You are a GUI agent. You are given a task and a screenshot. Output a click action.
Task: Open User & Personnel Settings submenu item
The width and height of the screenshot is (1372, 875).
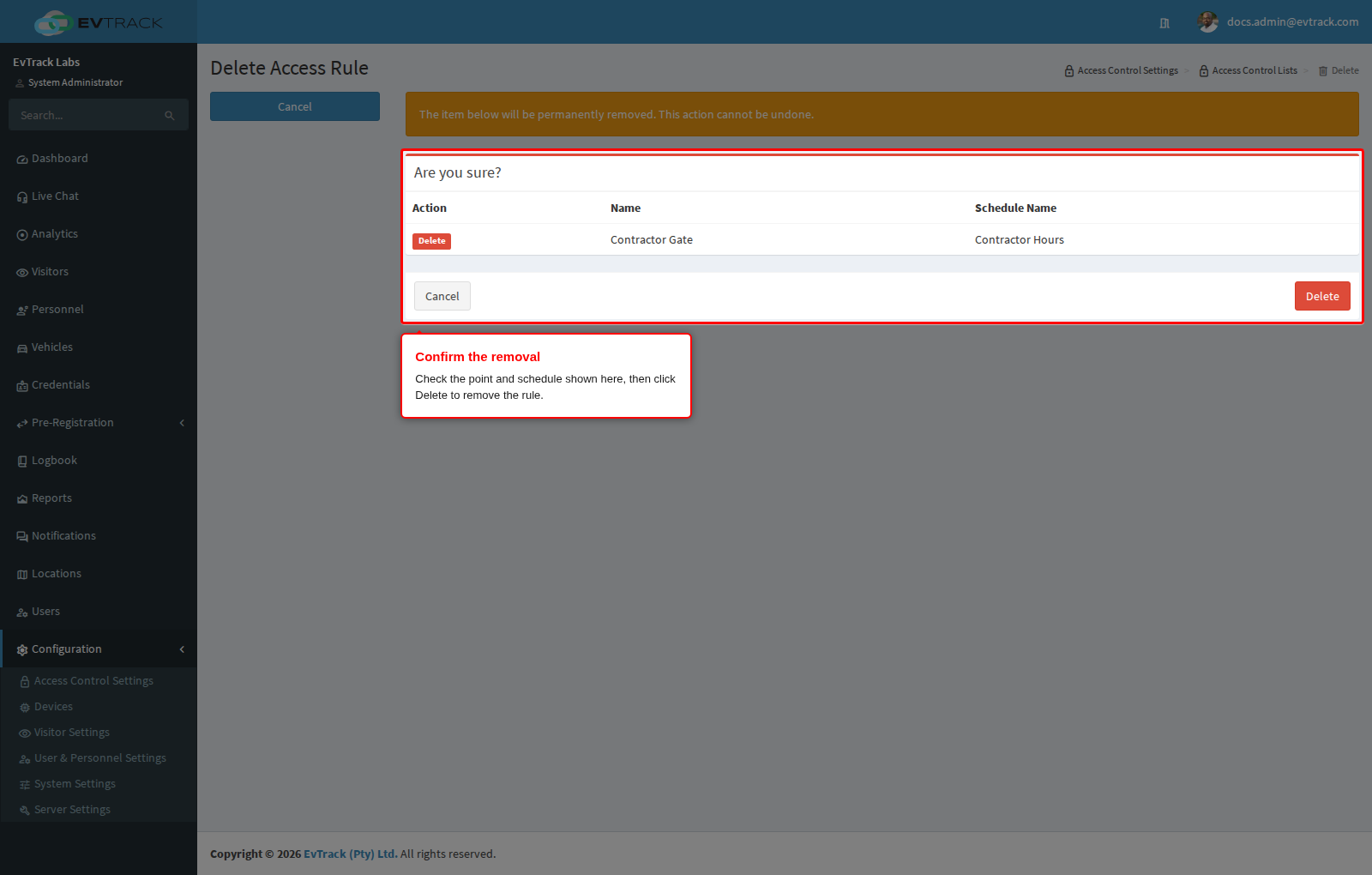click(99, 758)
